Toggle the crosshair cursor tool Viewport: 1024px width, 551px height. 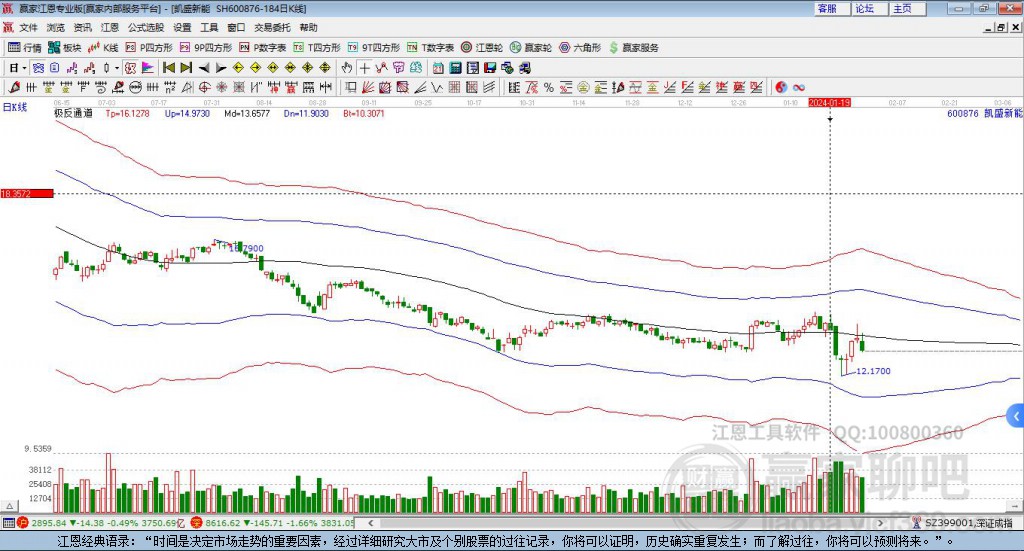click(x=364, y=68)
